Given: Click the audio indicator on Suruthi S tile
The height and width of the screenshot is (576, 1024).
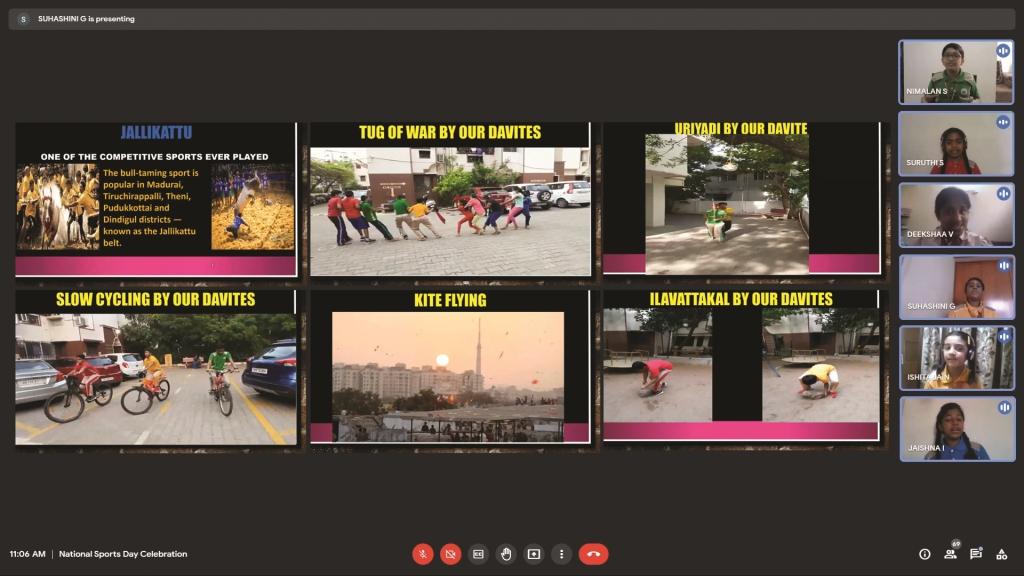Looking at the screenshot, I should [x=1002, y=122].
